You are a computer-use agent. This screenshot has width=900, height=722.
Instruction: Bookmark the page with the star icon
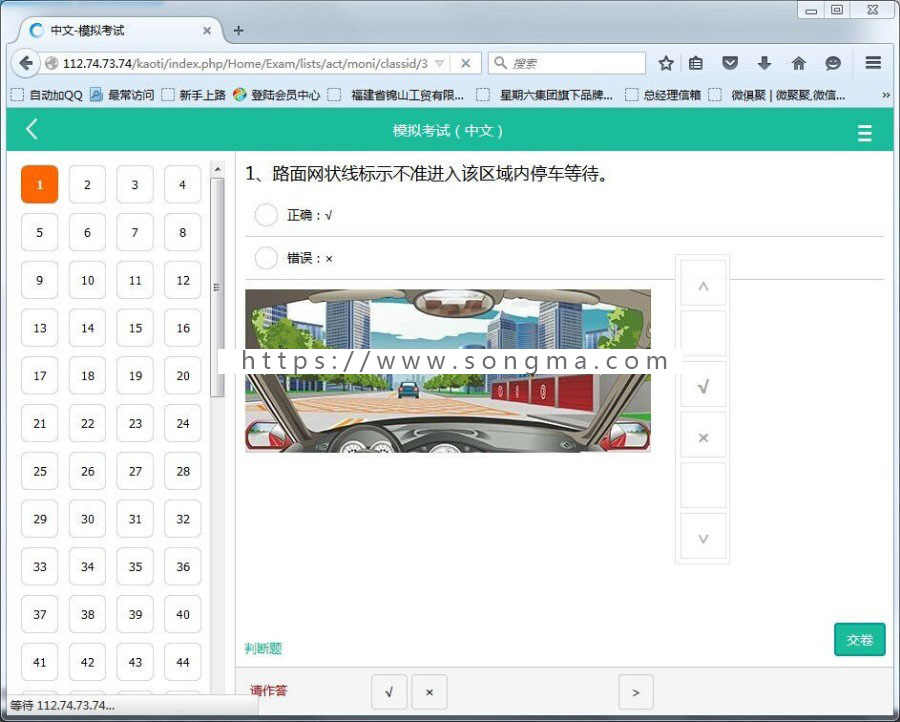(x=666, y=62)
